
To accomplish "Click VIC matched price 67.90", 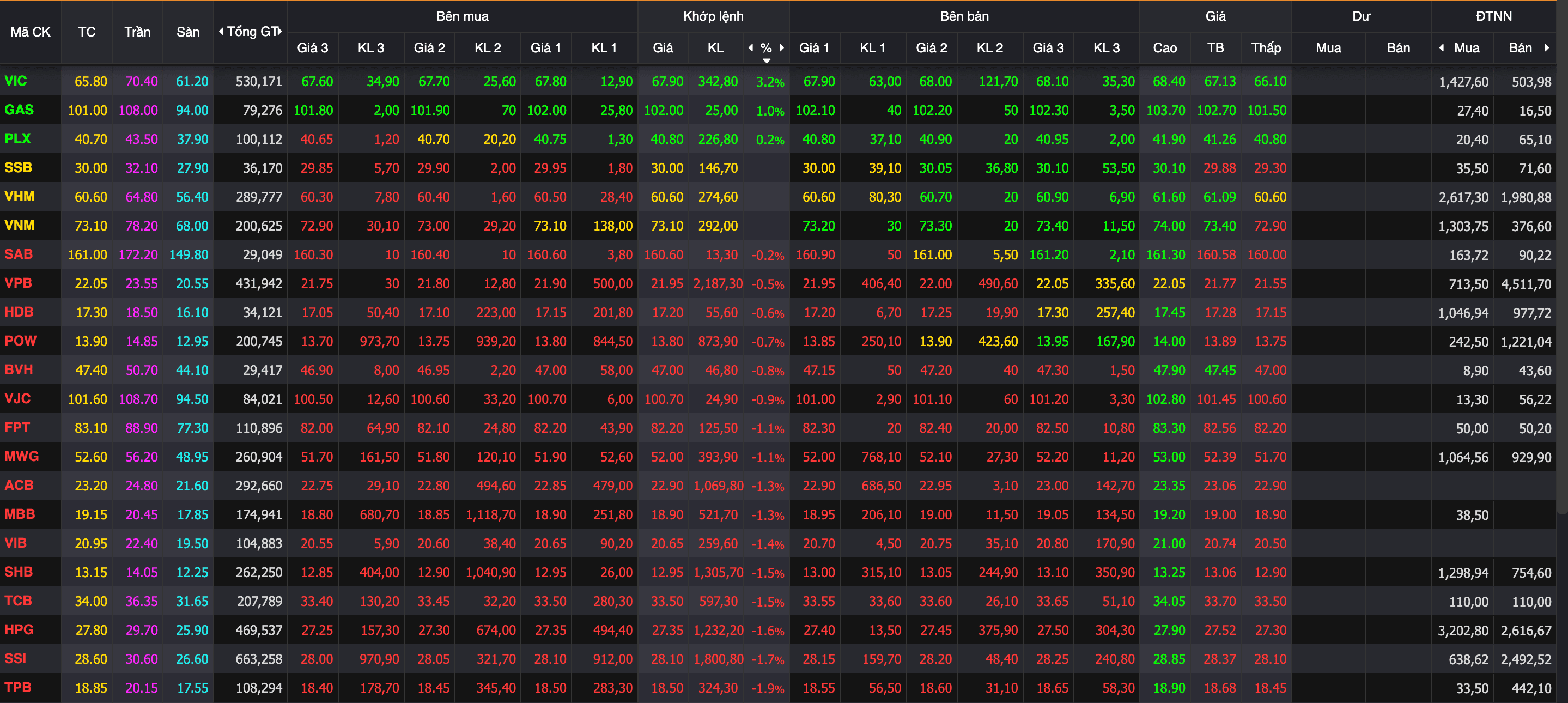I will click(x=667, y=82).
